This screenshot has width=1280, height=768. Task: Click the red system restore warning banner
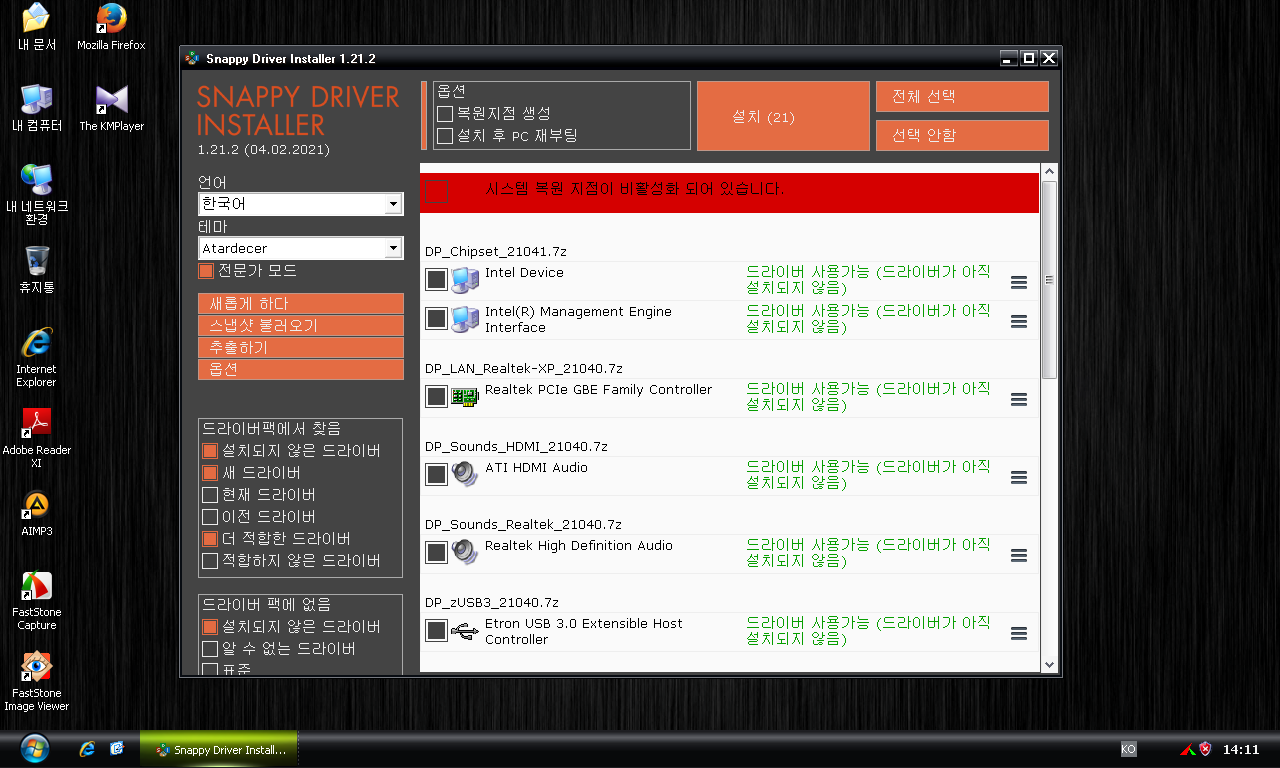click(x=730, y=192)
